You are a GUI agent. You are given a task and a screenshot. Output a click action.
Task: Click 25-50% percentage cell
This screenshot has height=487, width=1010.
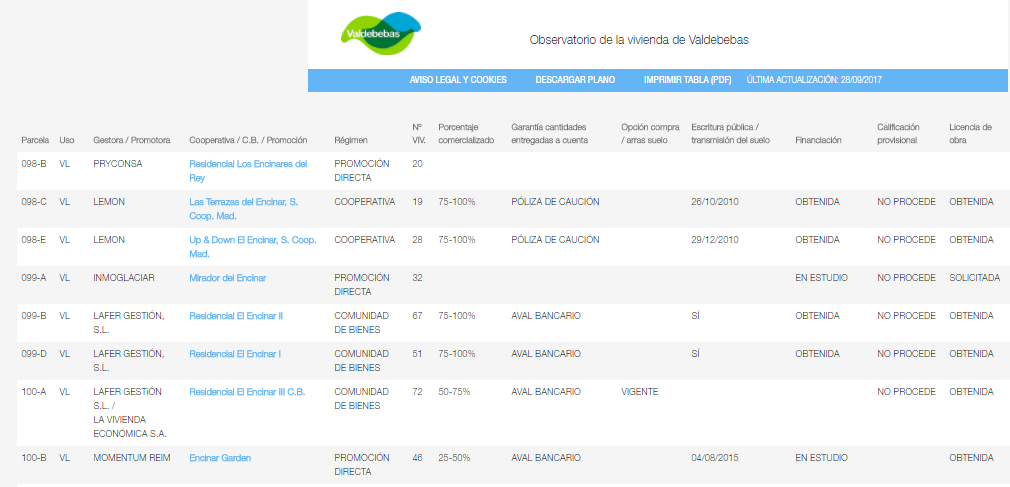tap(454, 458)
